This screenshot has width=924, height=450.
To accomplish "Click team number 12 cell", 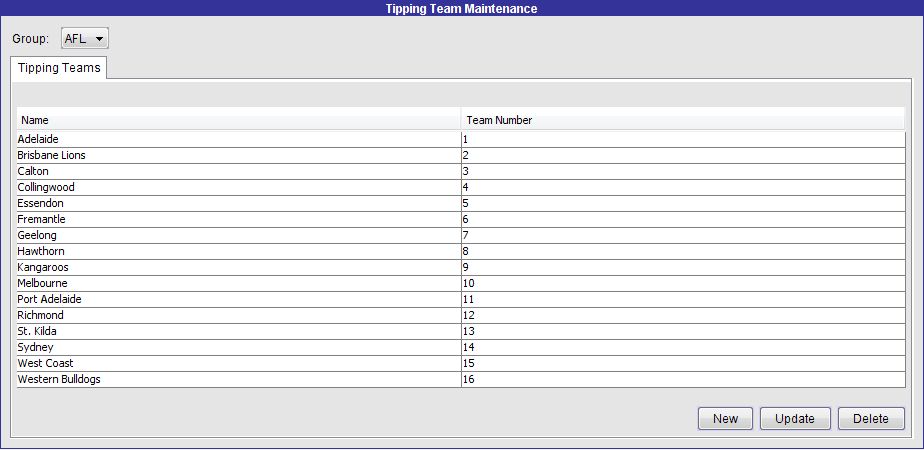I will pos(683,315).
